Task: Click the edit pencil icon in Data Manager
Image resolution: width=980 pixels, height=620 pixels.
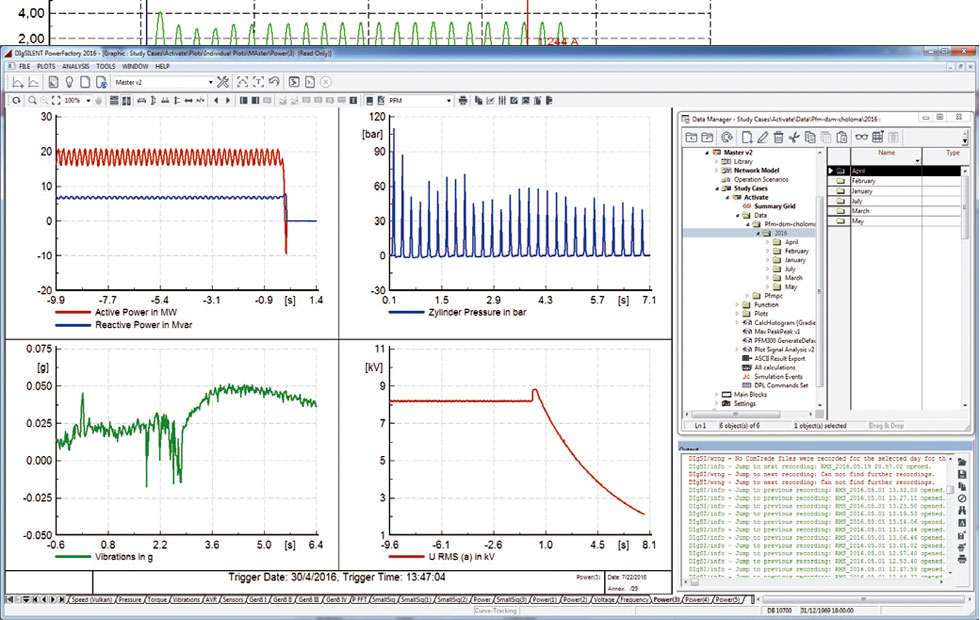Action: pos(762,137)
